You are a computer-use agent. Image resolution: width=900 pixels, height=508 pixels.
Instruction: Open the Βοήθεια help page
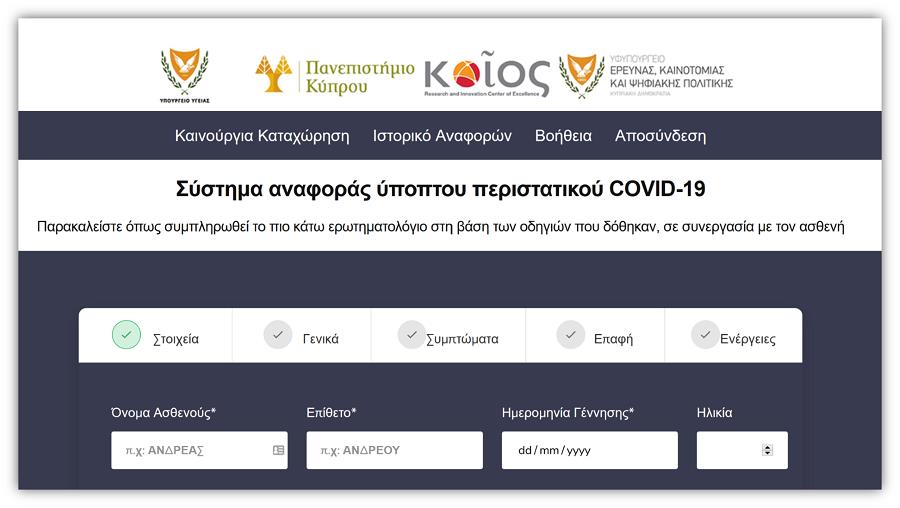click(563, 136)
